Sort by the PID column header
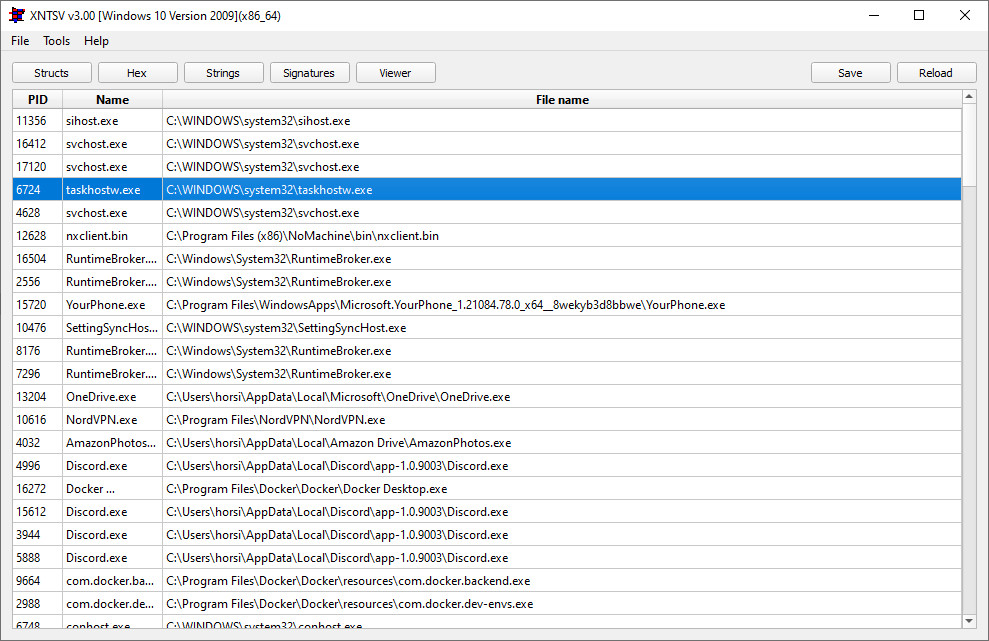This screenshot has width=989, height=641. [x=38, y=100]
